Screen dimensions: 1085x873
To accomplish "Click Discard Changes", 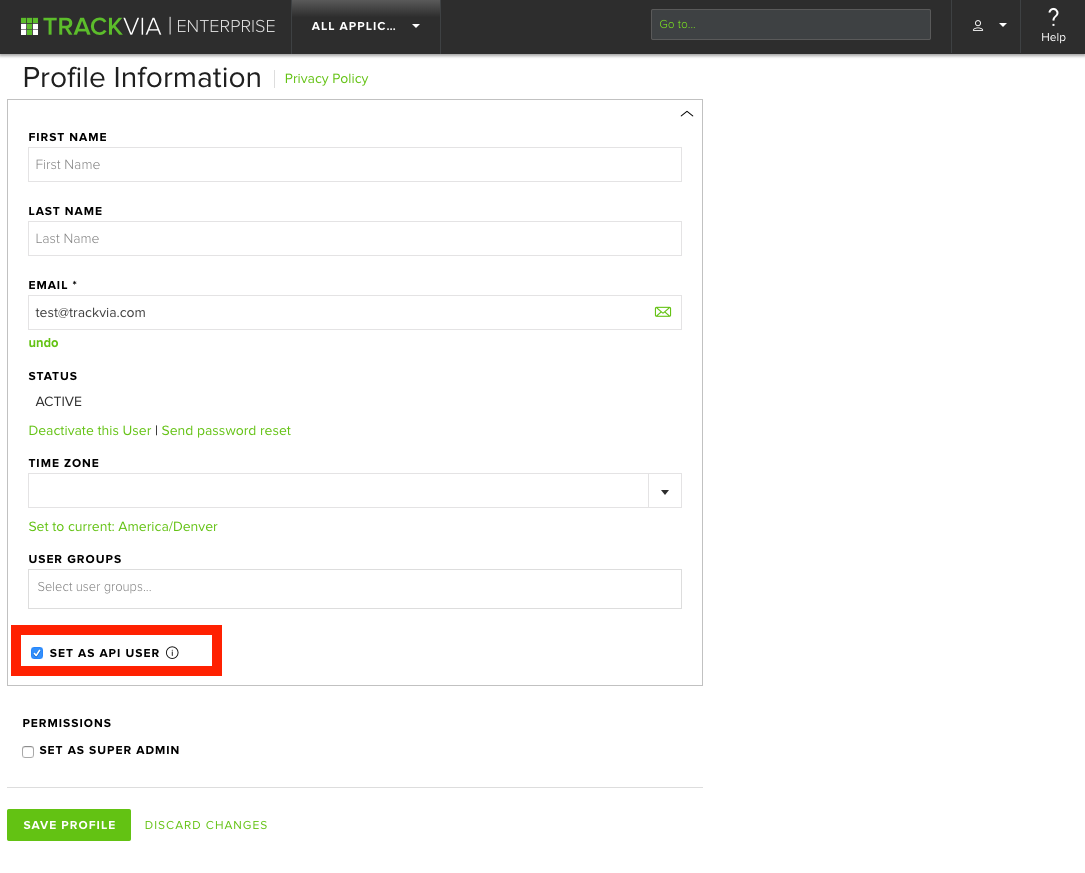I will coord(206,825).
